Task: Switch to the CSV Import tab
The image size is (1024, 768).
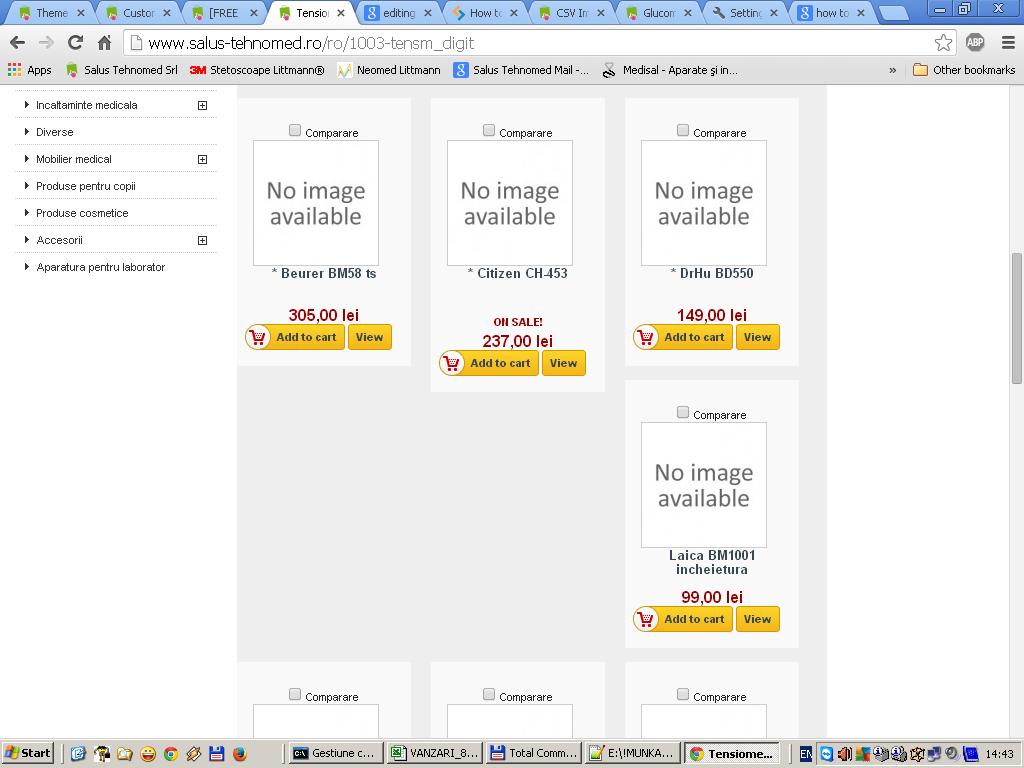Action: pyautogui.click(x=571, y=13)
